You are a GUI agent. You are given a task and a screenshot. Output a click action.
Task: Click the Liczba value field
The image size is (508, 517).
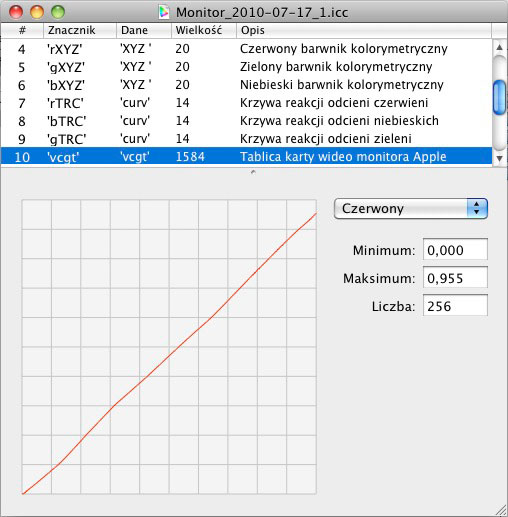pyautogui.click(x=455, y=305)
